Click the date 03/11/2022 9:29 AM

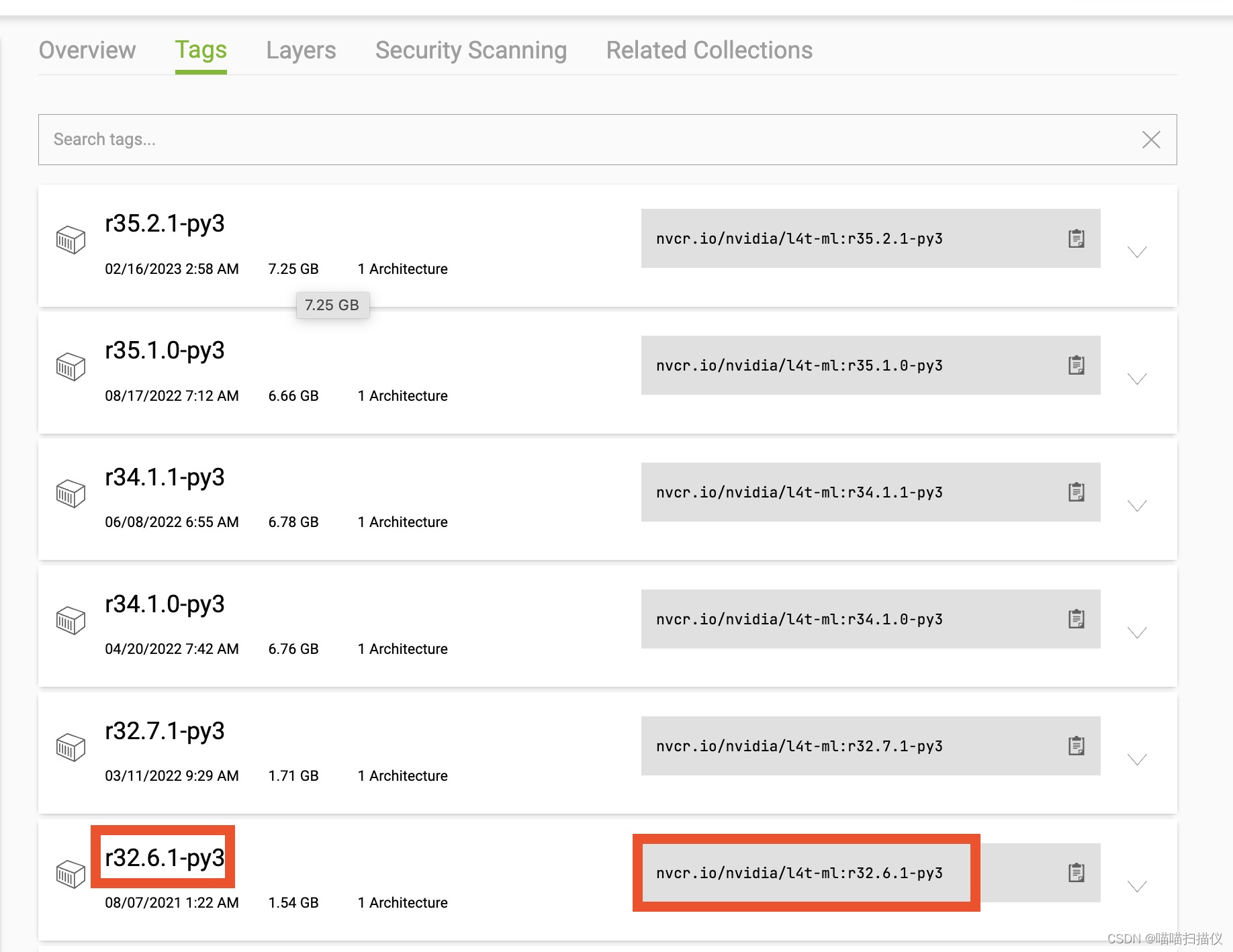pos(172,775)
